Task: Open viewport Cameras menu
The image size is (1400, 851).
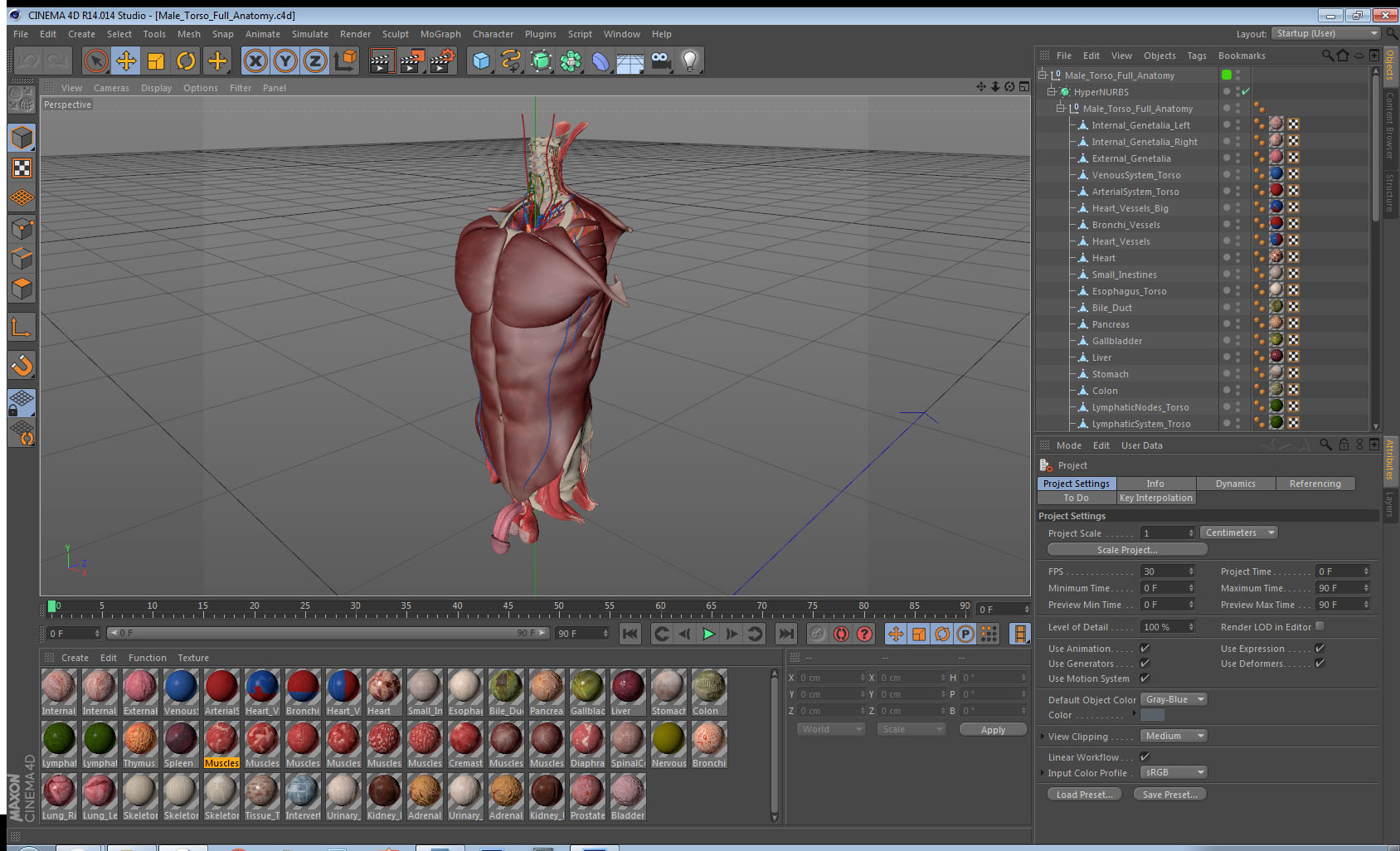Action: click(x=111, y=88)
